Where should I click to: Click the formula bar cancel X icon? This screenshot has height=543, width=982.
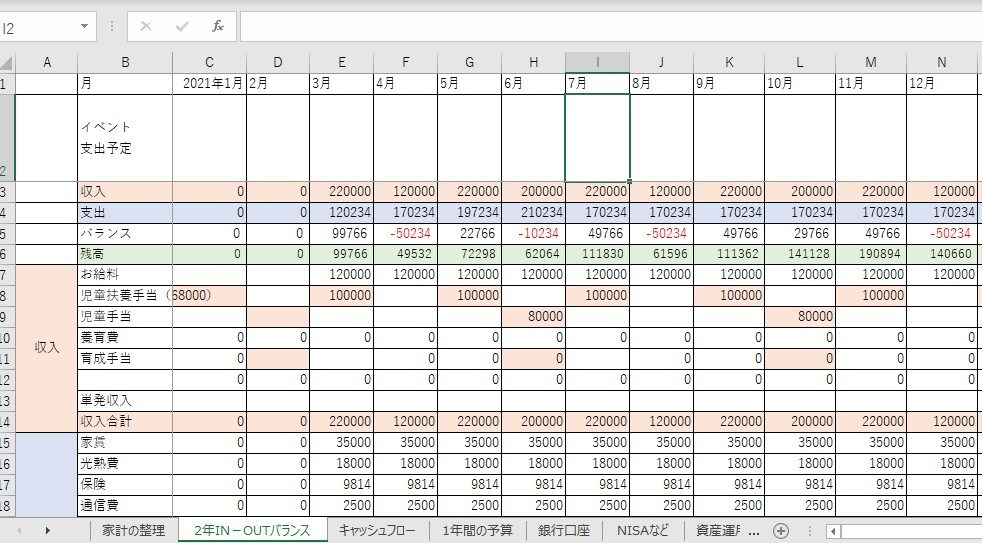(x=145, y=26)
